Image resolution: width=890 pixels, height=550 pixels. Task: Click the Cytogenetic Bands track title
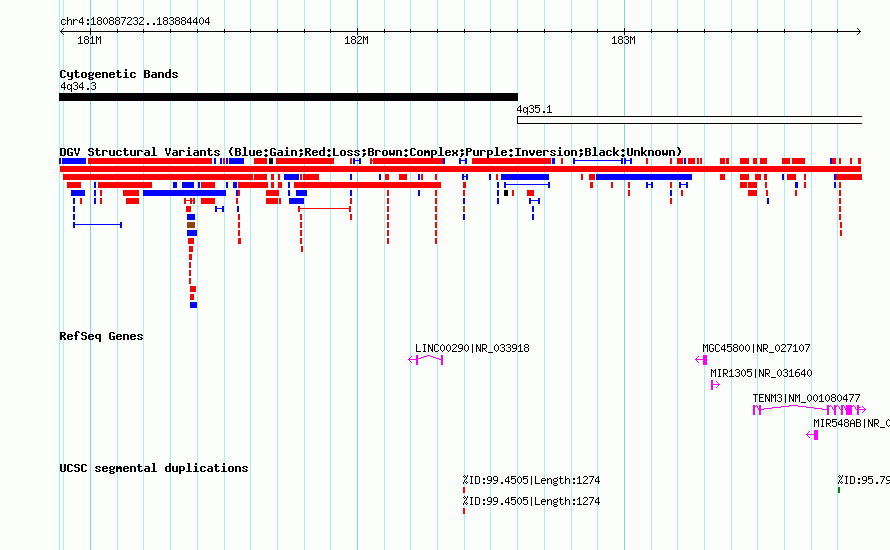(119, 74)
